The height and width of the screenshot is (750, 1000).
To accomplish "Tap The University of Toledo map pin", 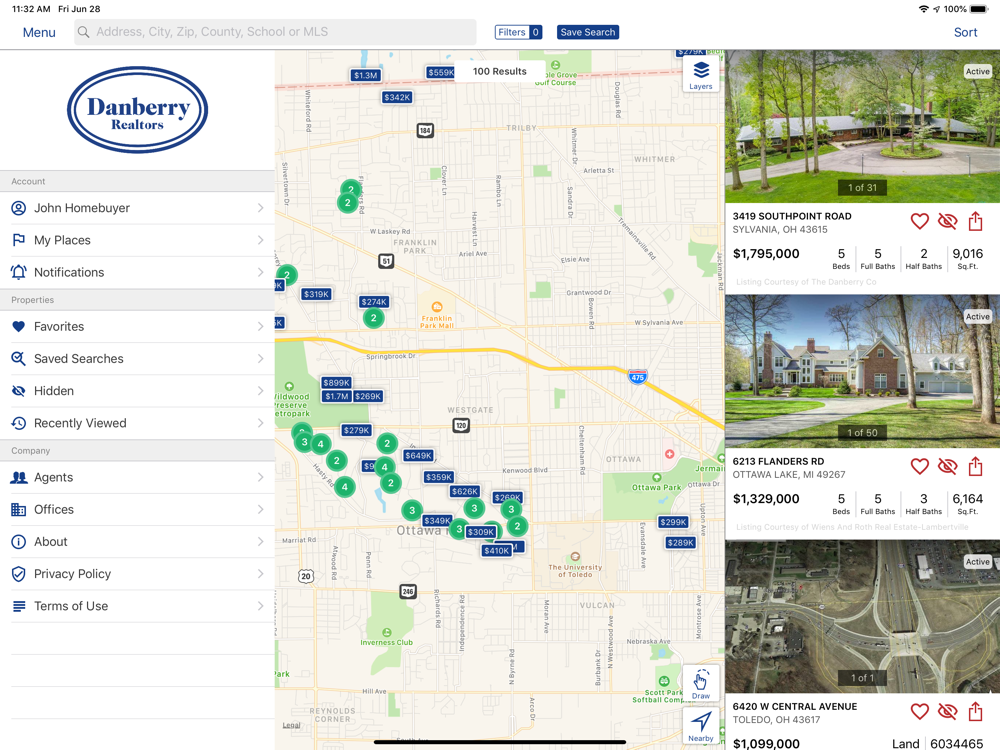I will point(575,557).
